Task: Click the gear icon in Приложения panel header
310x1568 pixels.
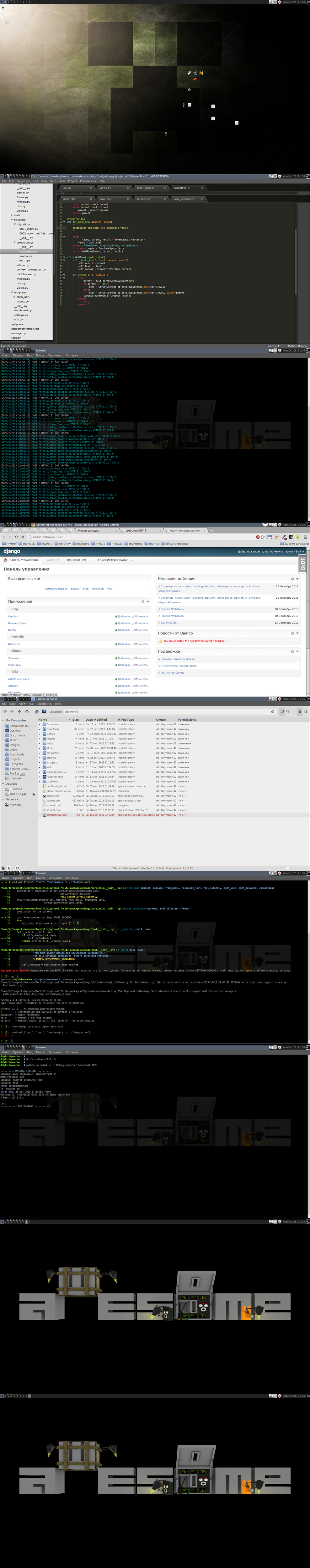Action: pos(143,601)
